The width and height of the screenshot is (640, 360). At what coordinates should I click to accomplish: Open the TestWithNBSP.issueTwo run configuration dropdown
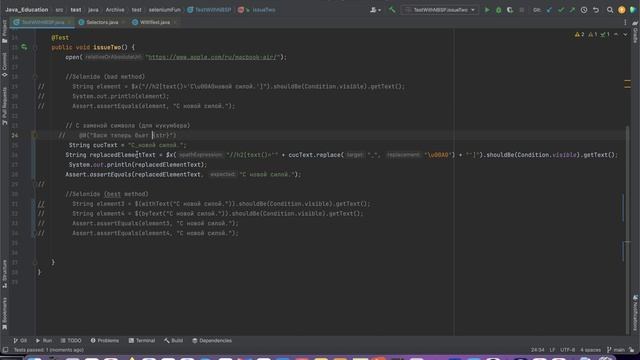440,10
